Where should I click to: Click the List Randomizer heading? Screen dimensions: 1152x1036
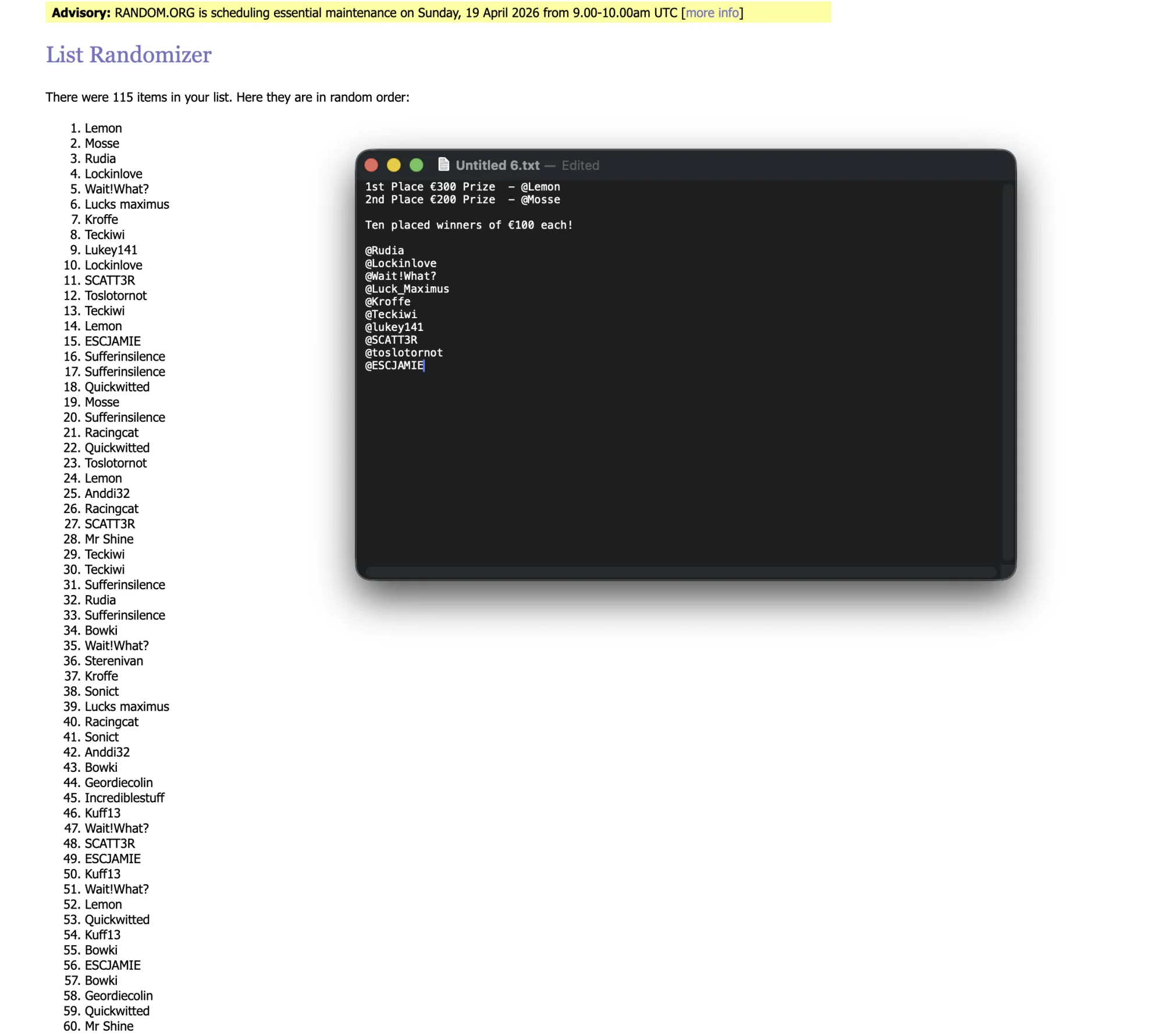129,55
